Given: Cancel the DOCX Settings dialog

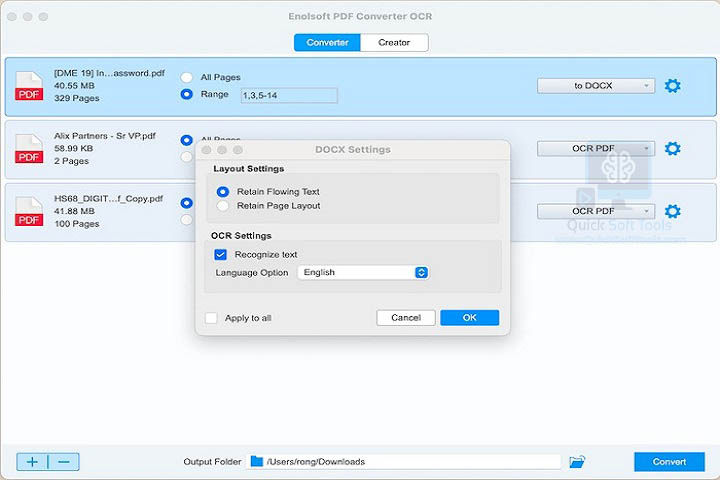Looking at the screenshot, I should (x=406, y=317).
